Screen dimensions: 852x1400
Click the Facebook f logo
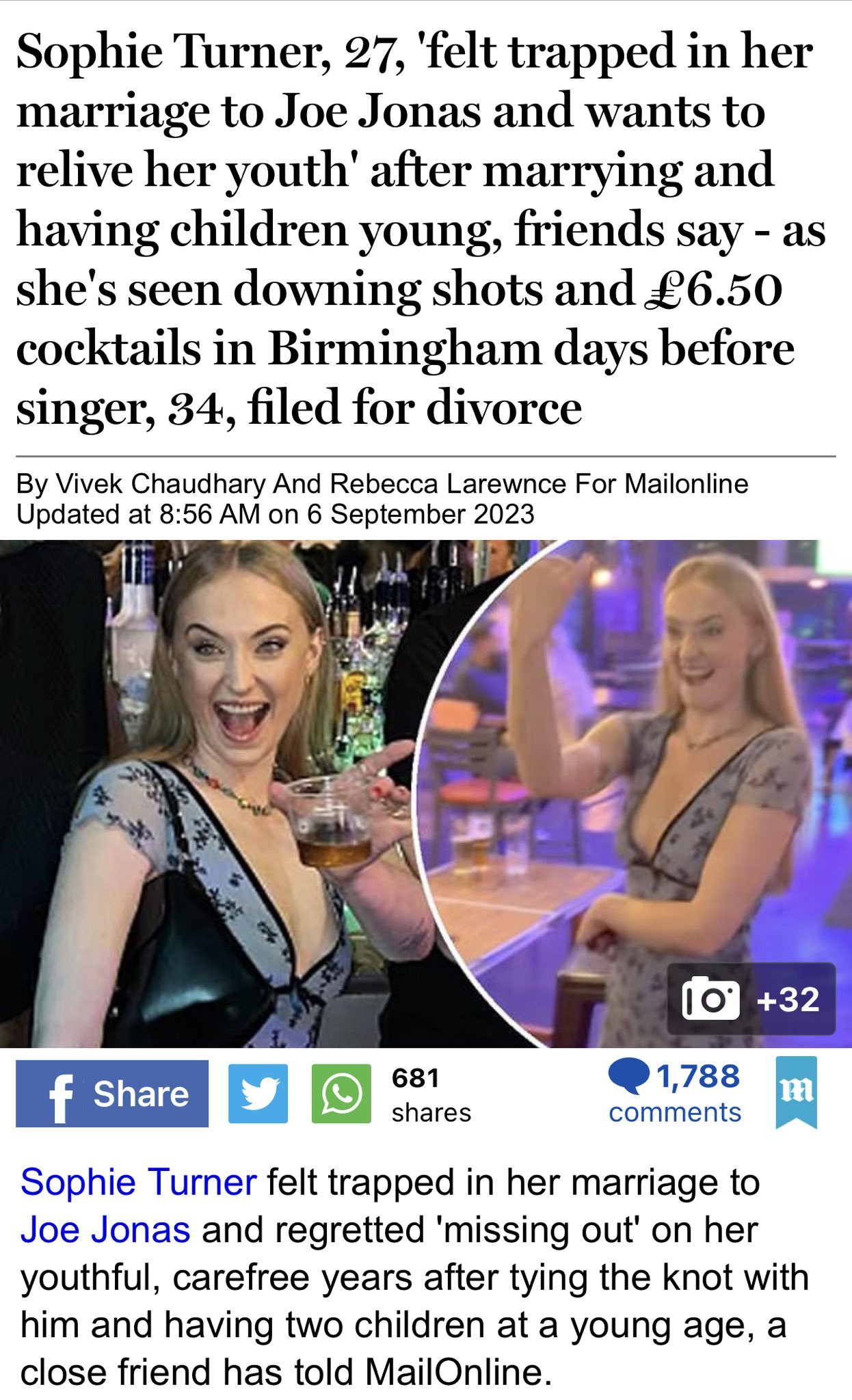coord(61,1095)
